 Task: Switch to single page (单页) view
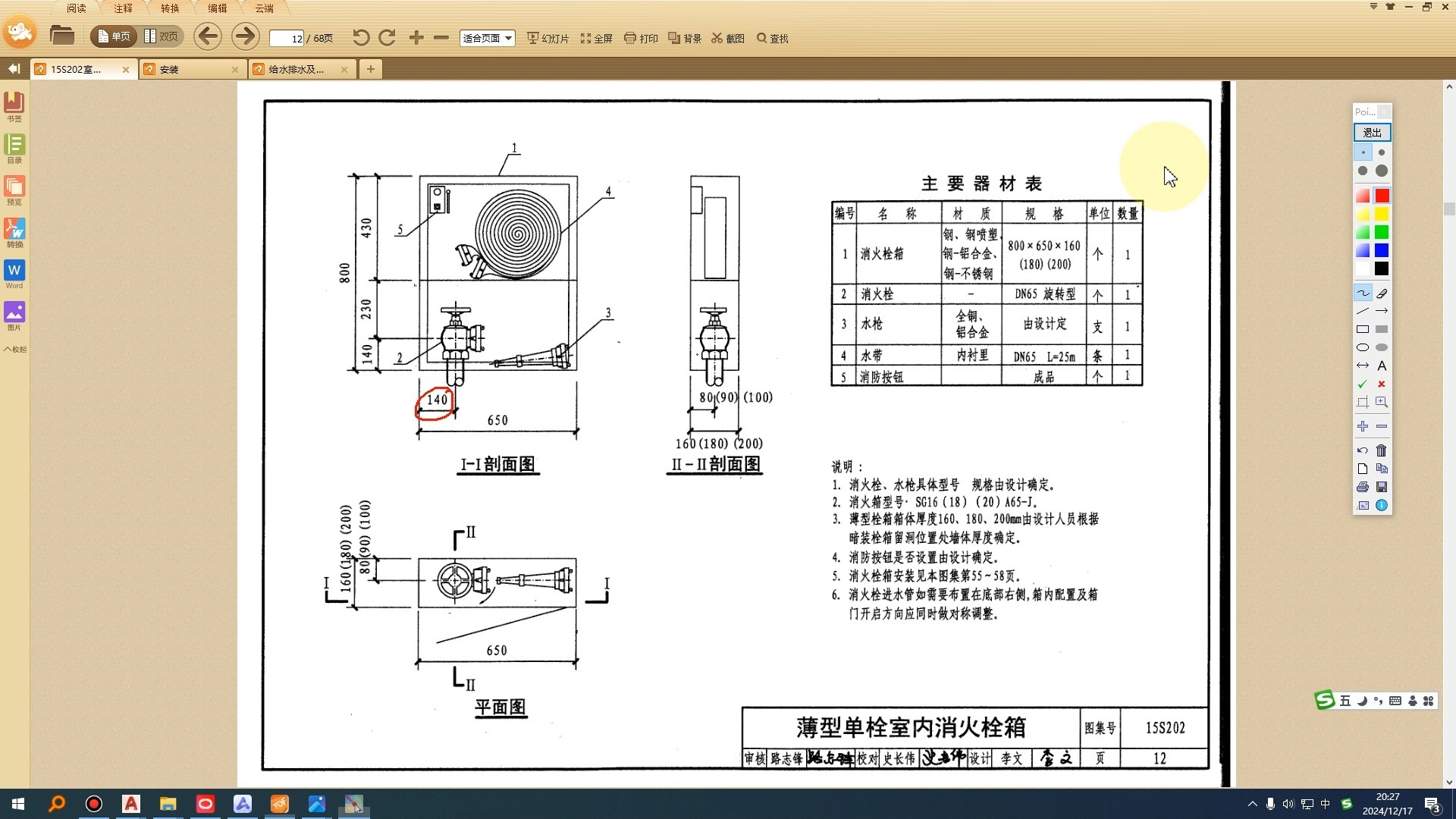point(114,36)
